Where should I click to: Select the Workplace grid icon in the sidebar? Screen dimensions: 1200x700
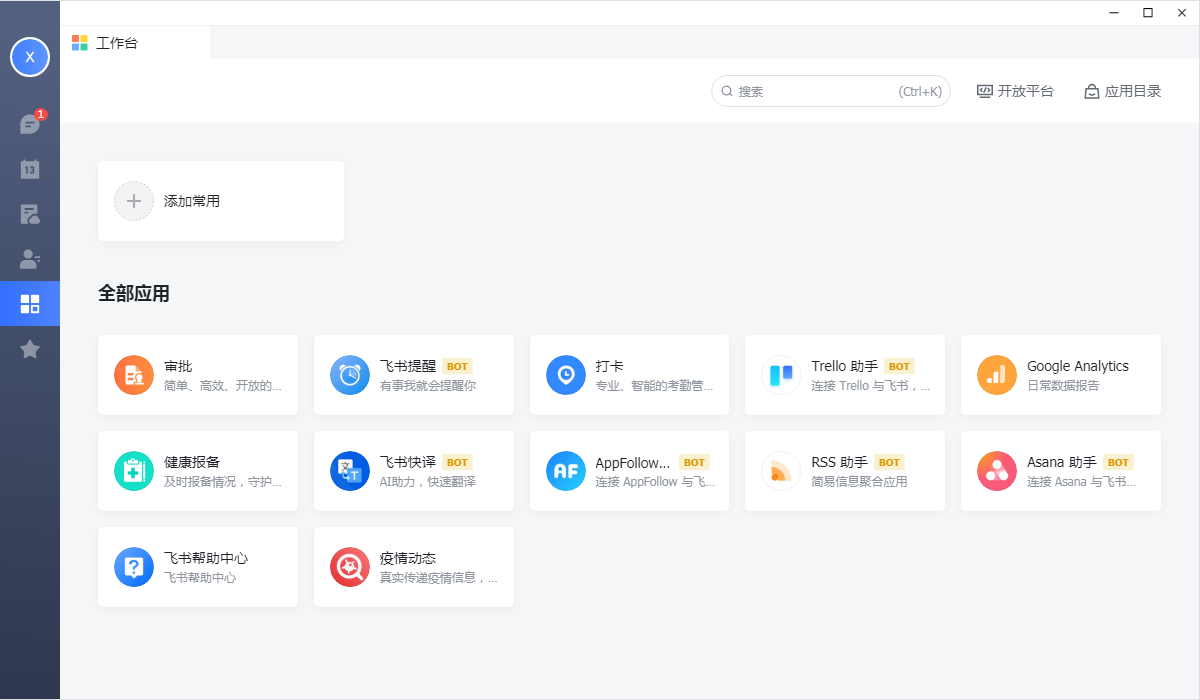(x=30, y=304)
